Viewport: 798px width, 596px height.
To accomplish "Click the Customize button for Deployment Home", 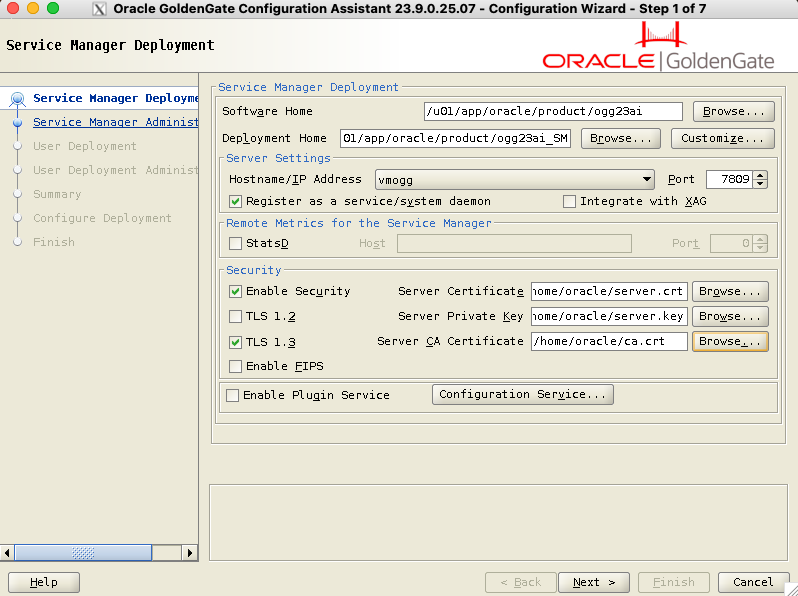I will (722, 138).
